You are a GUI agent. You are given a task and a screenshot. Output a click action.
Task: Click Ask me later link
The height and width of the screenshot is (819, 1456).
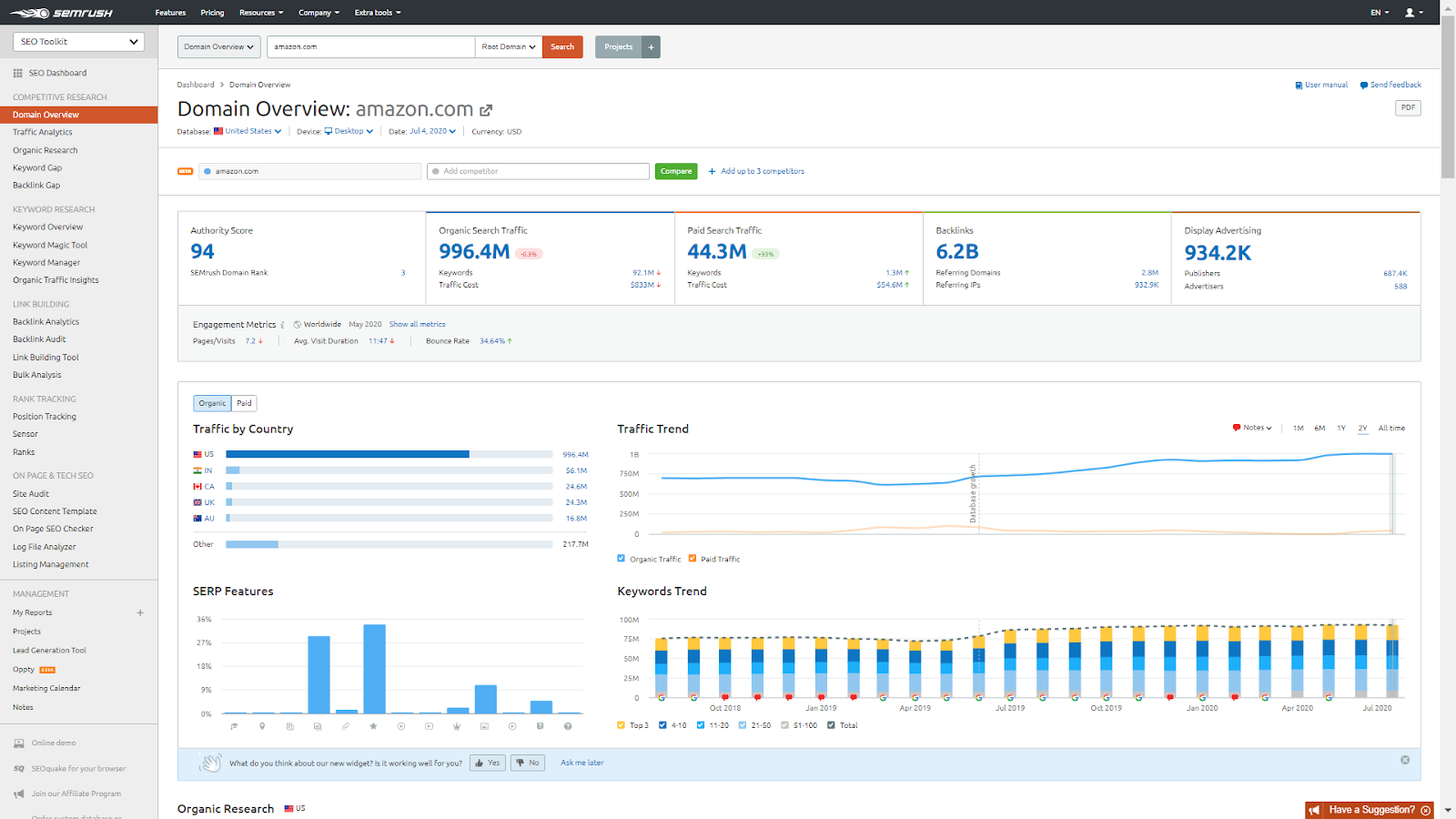(x=582, y=763)
